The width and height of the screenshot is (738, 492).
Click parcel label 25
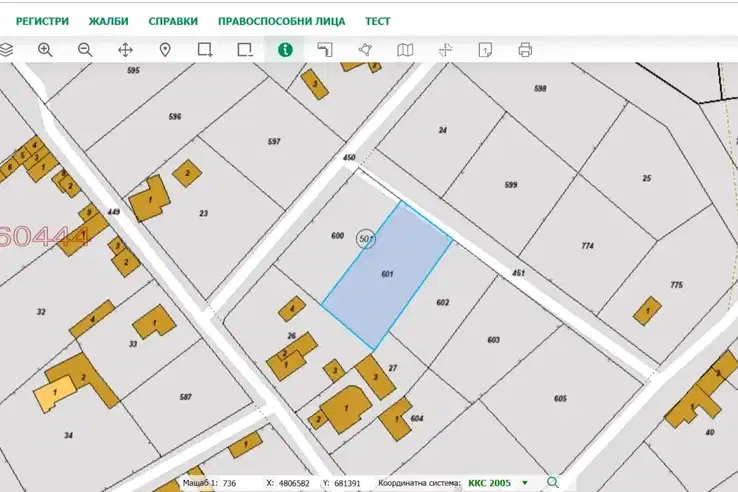(x=647, y=178)
